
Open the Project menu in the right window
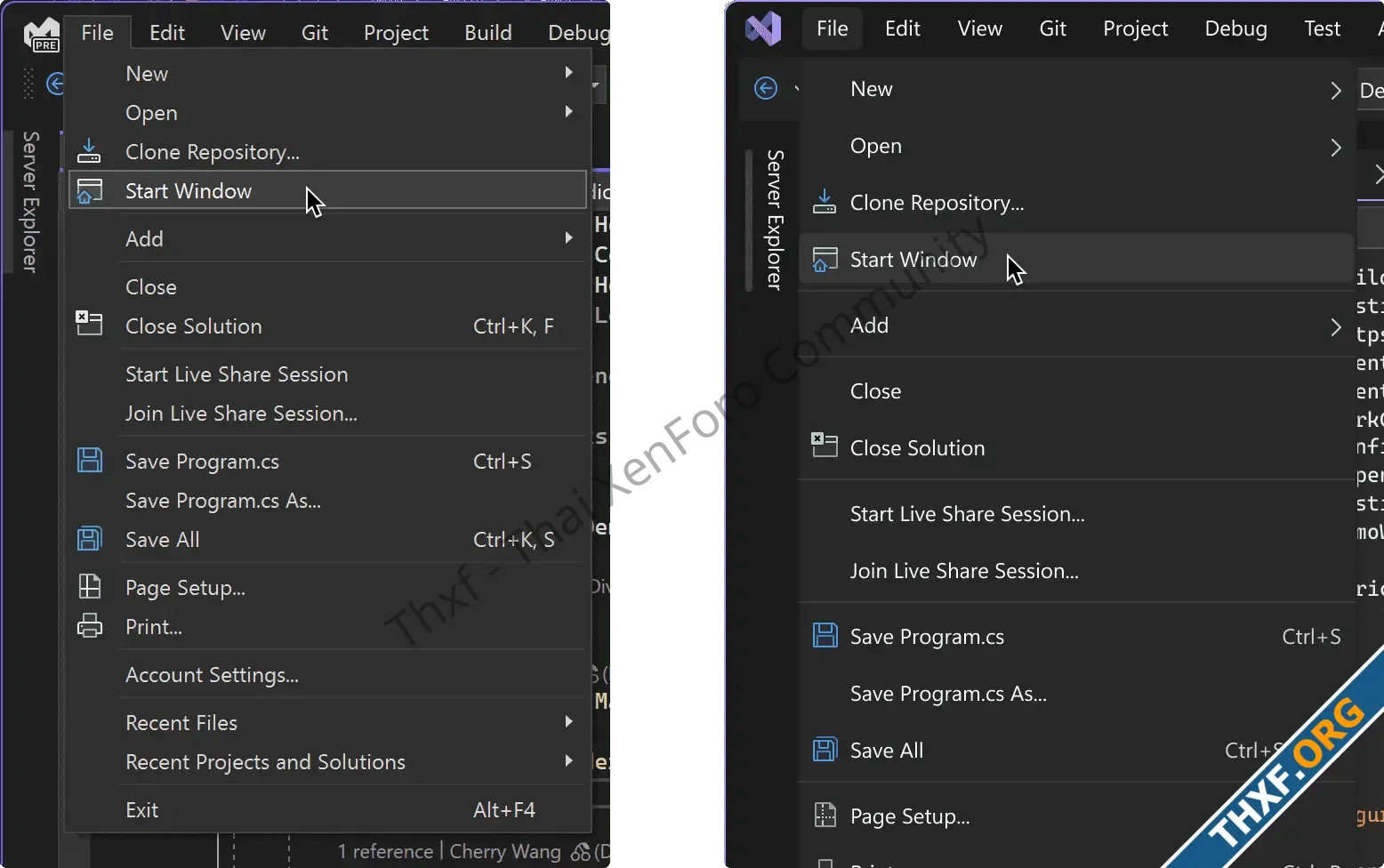pos(1136,28)
